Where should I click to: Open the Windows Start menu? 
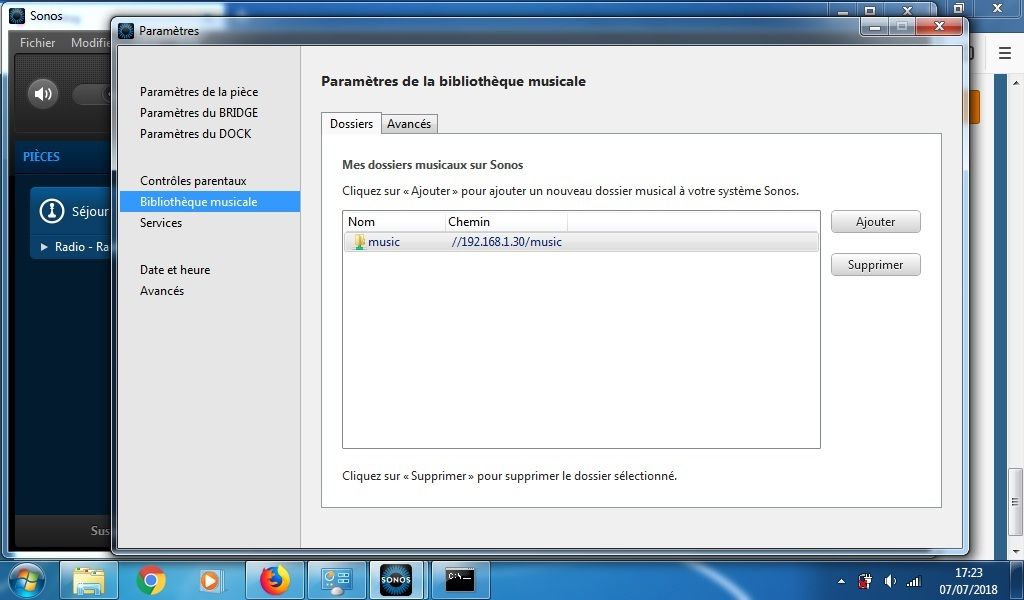[27, 580]
